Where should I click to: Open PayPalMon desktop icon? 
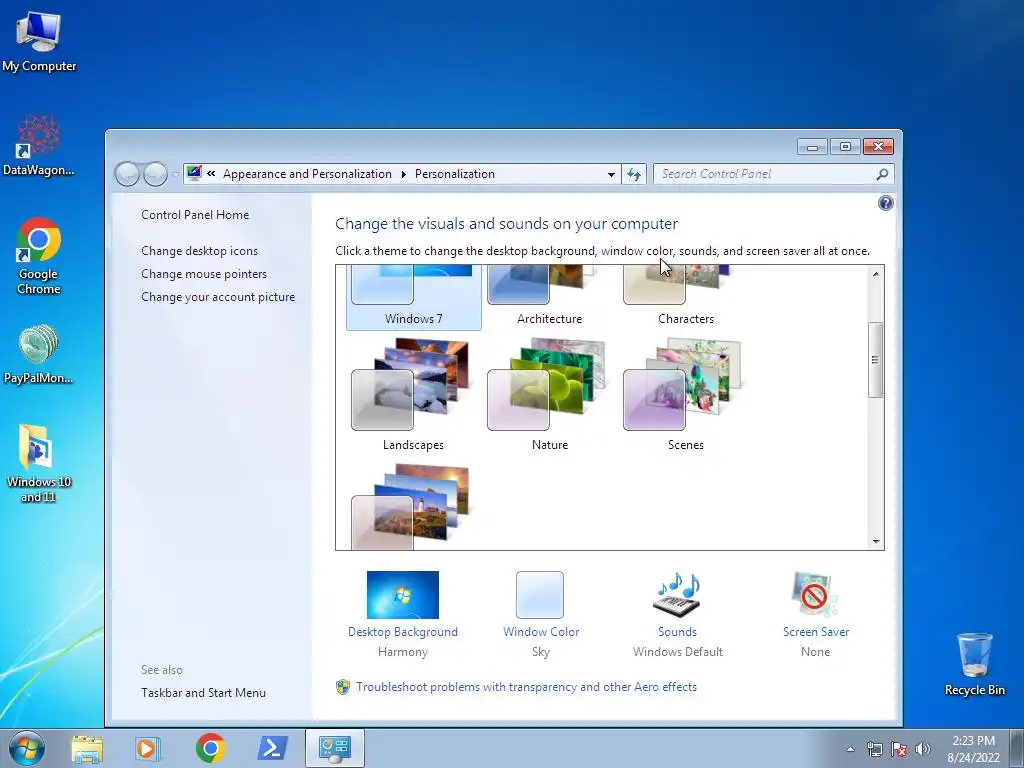click(x=39, y=353)
